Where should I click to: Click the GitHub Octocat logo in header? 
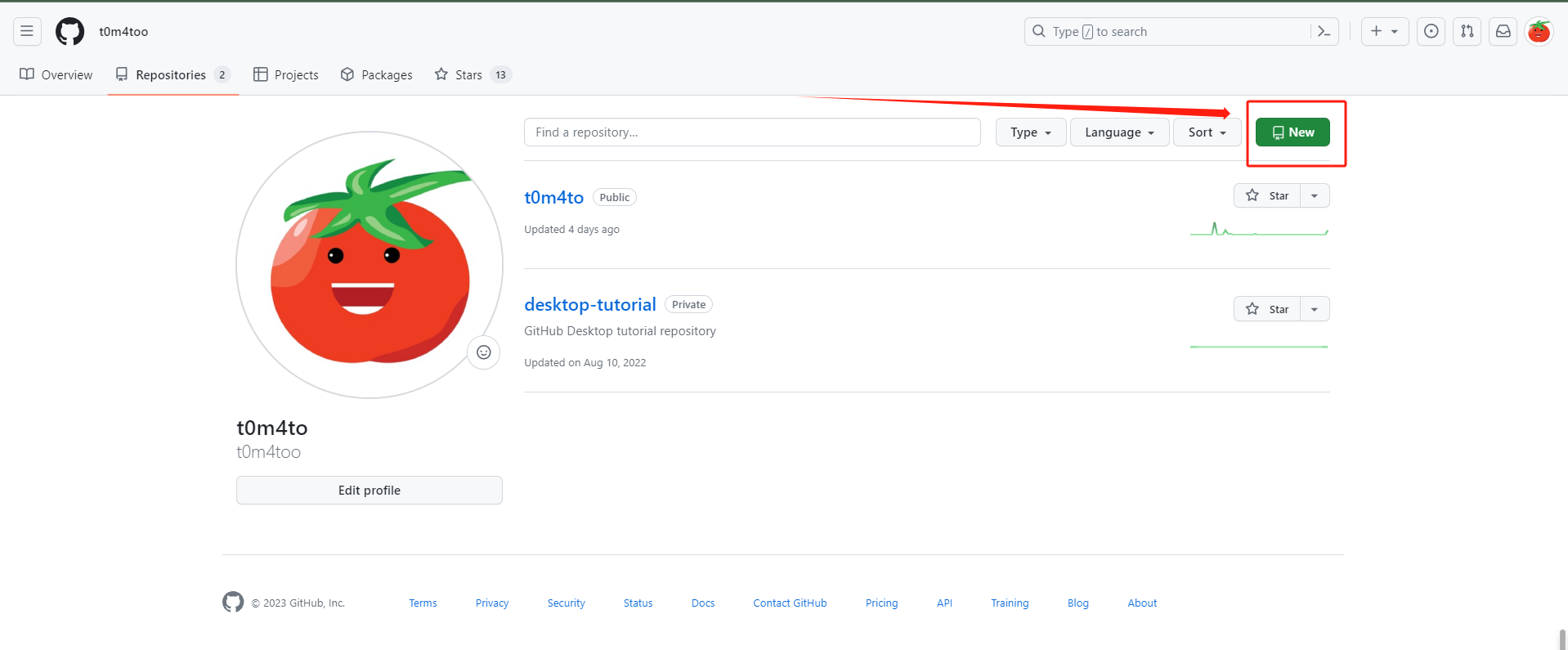coord(69,31)
